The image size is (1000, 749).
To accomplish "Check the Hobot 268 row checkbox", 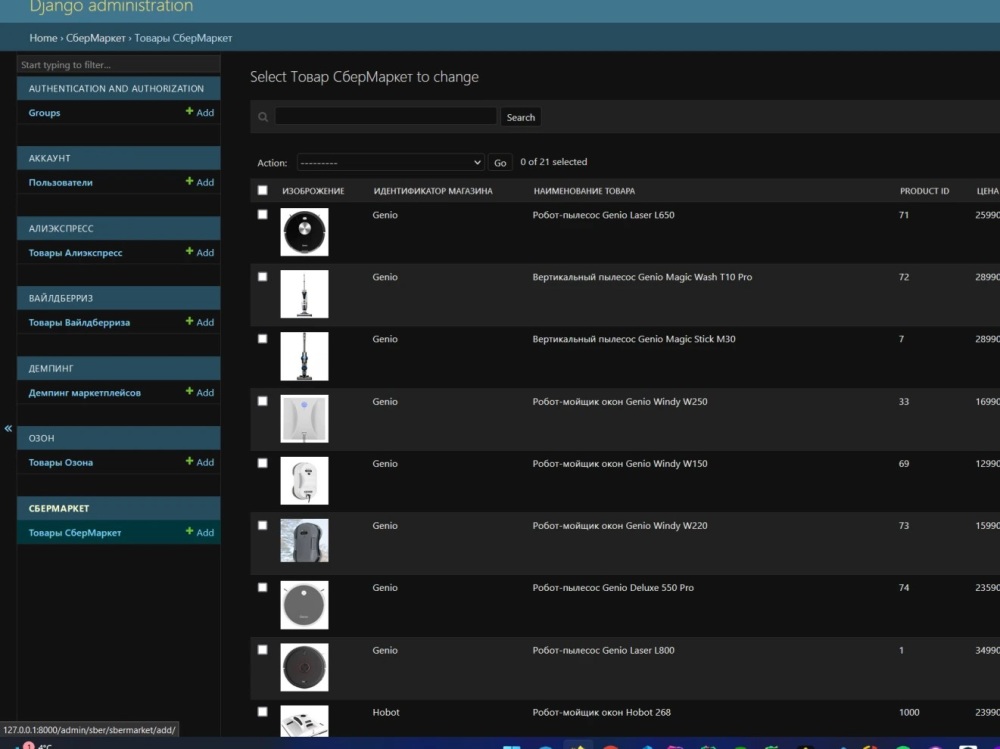I will click(x=263, y=711).
